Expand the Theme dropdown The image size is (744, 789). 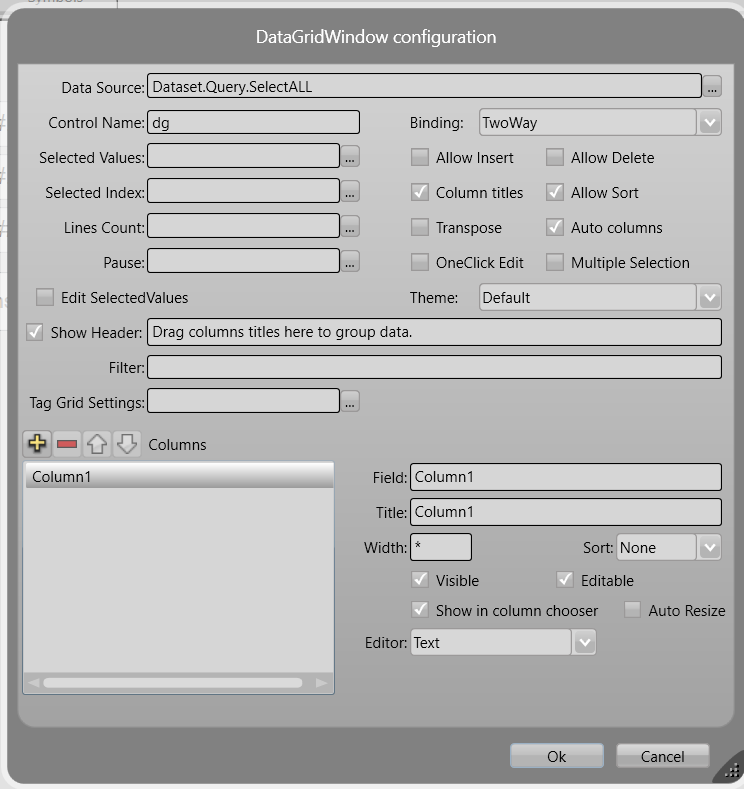click(x=709, y=298)
